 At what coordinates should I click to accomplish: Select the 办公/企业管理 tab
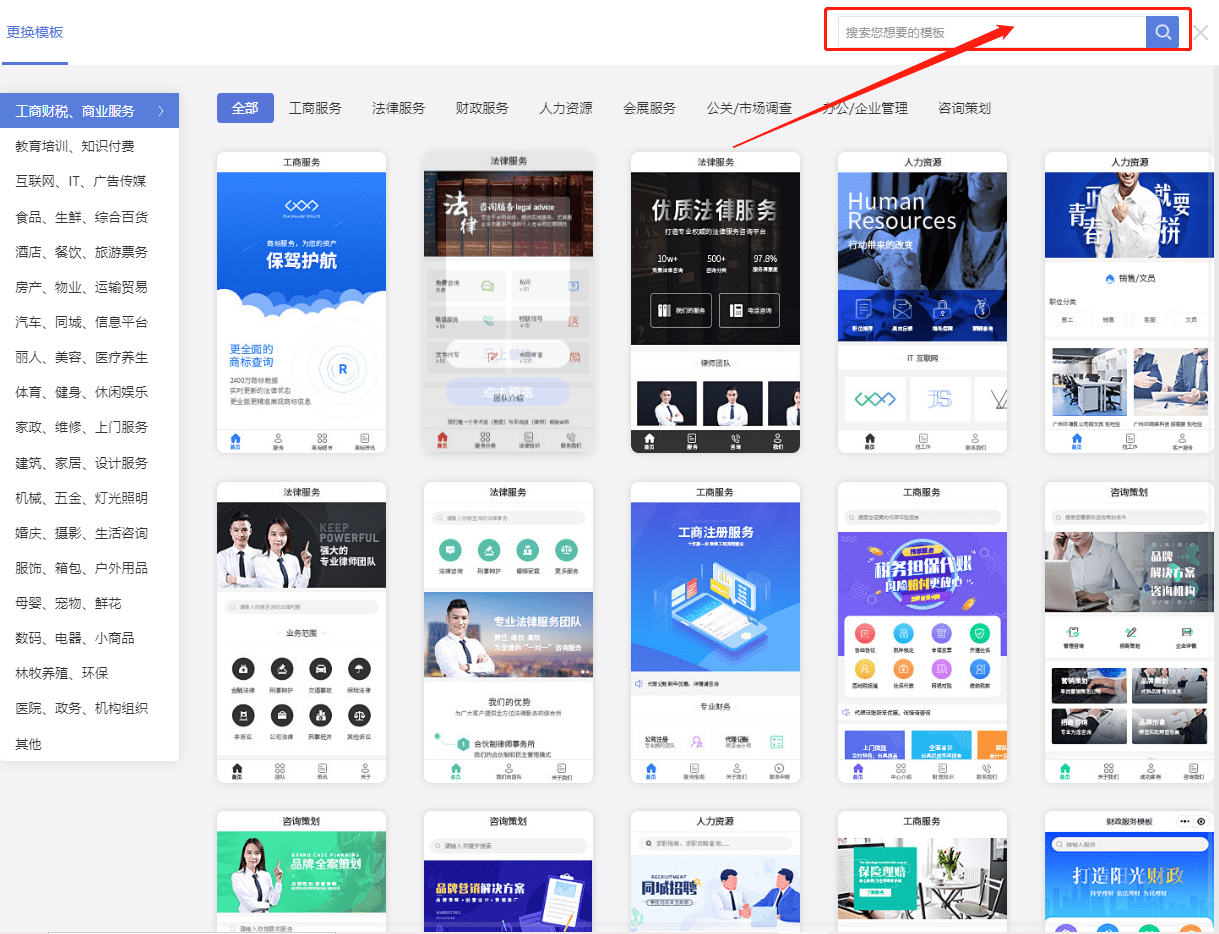point(865,108)
